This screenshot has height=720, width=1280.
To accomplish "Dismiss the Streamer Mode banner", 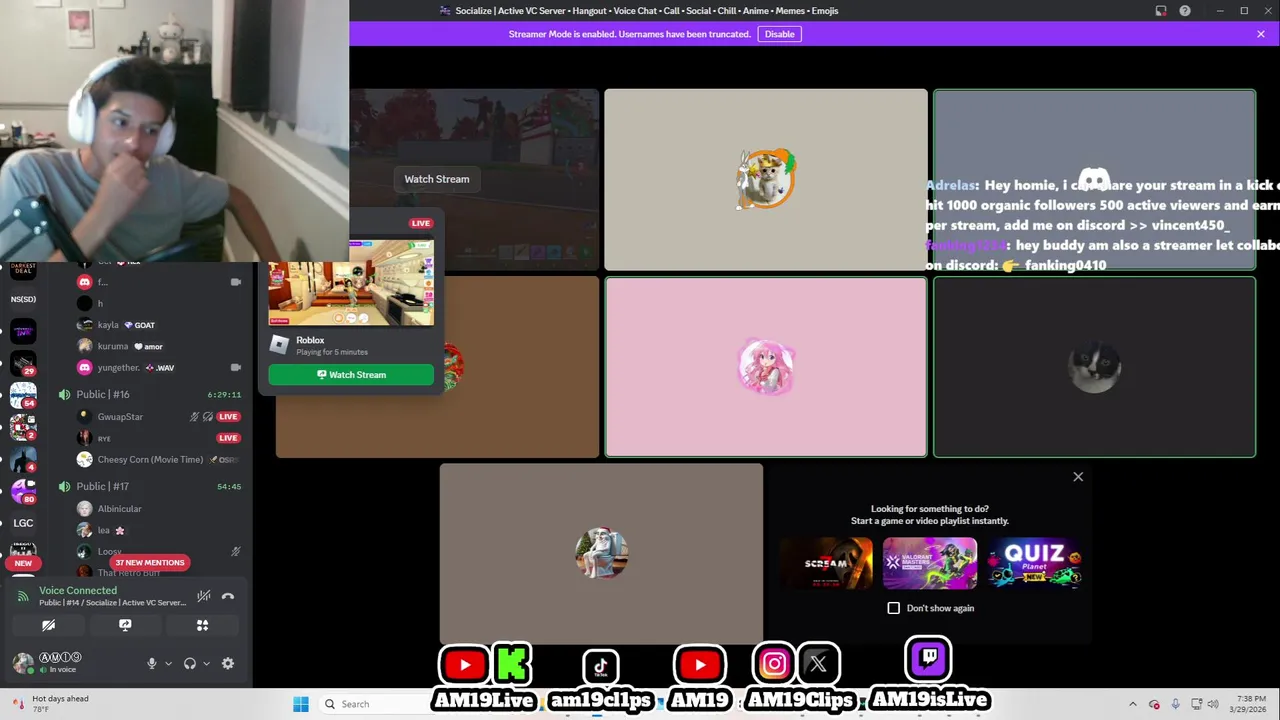I will (x=1261, y=34).
